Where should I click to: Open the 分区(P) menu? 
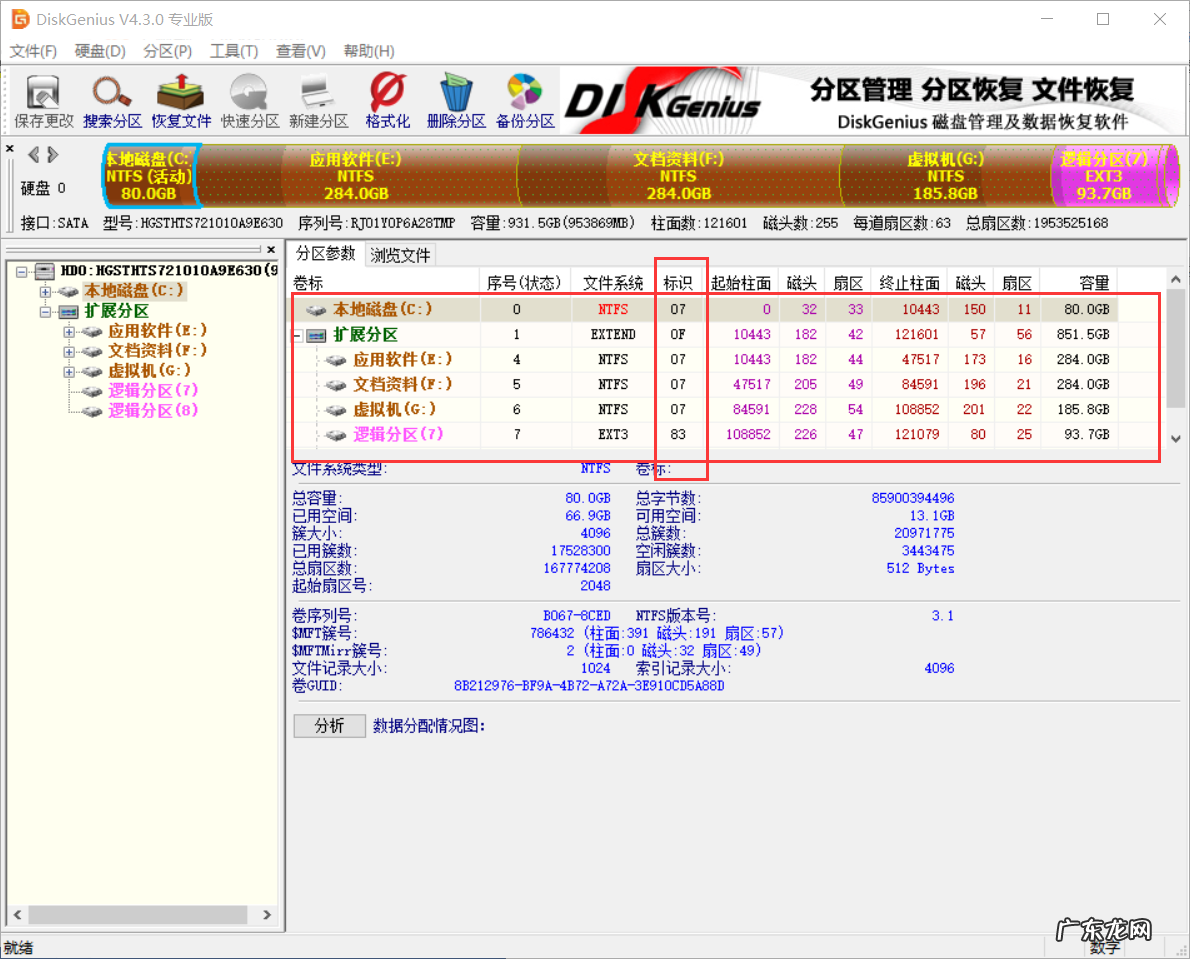pos(167,51)
